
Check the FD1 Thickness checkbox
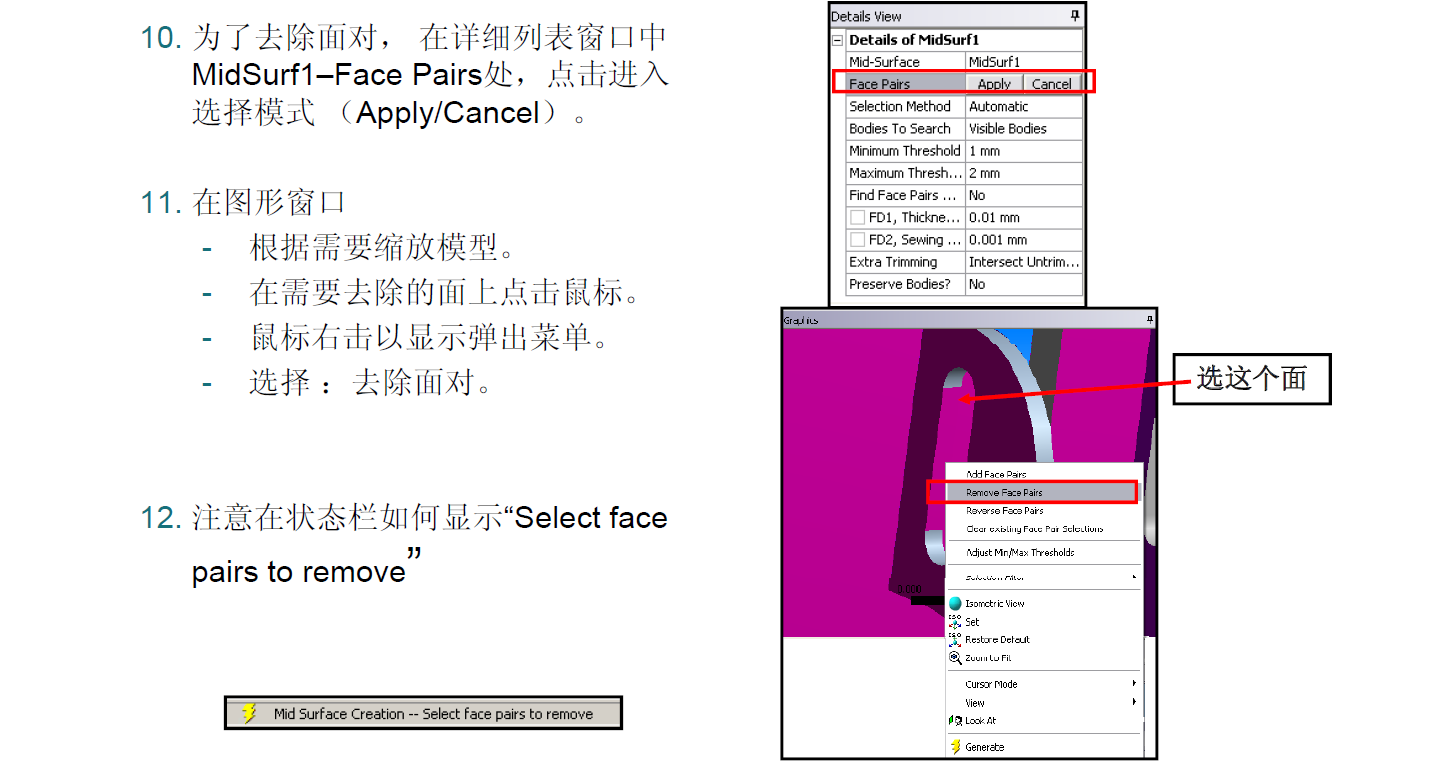[857, 218]
